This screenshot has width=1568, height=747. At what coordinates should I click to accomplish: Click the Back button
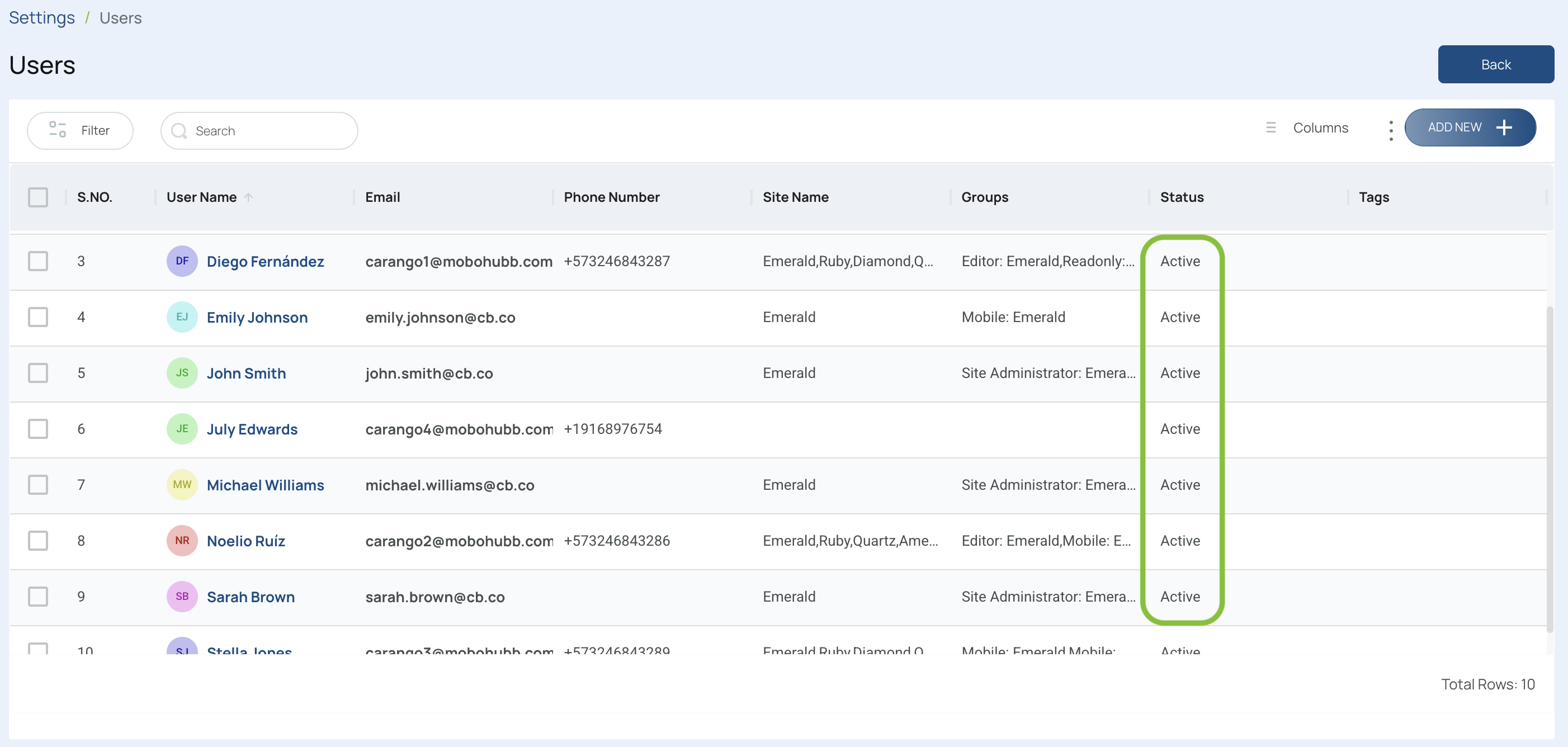(1495, 64)
